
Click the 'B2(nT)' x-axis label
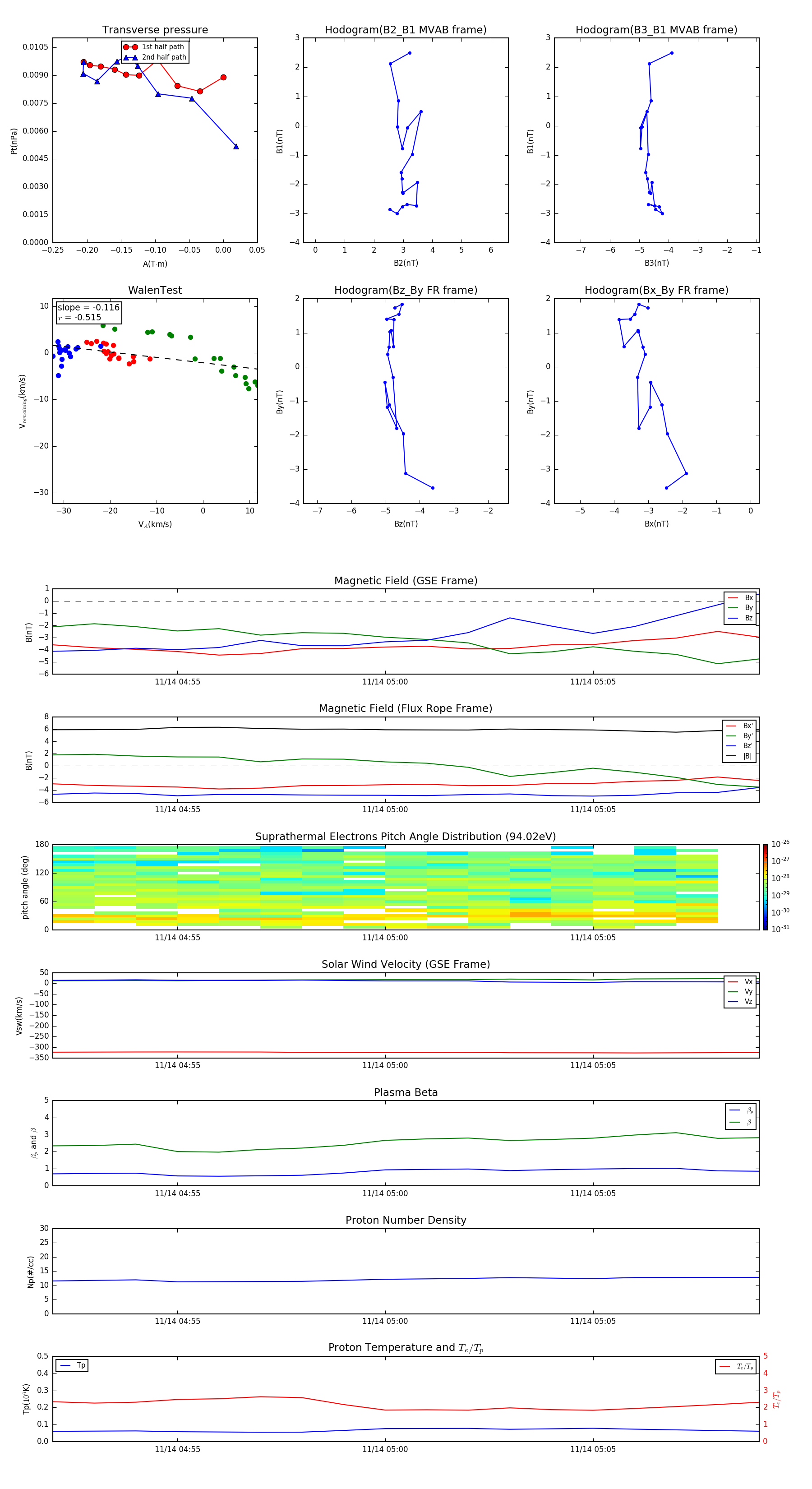(406, 263)
